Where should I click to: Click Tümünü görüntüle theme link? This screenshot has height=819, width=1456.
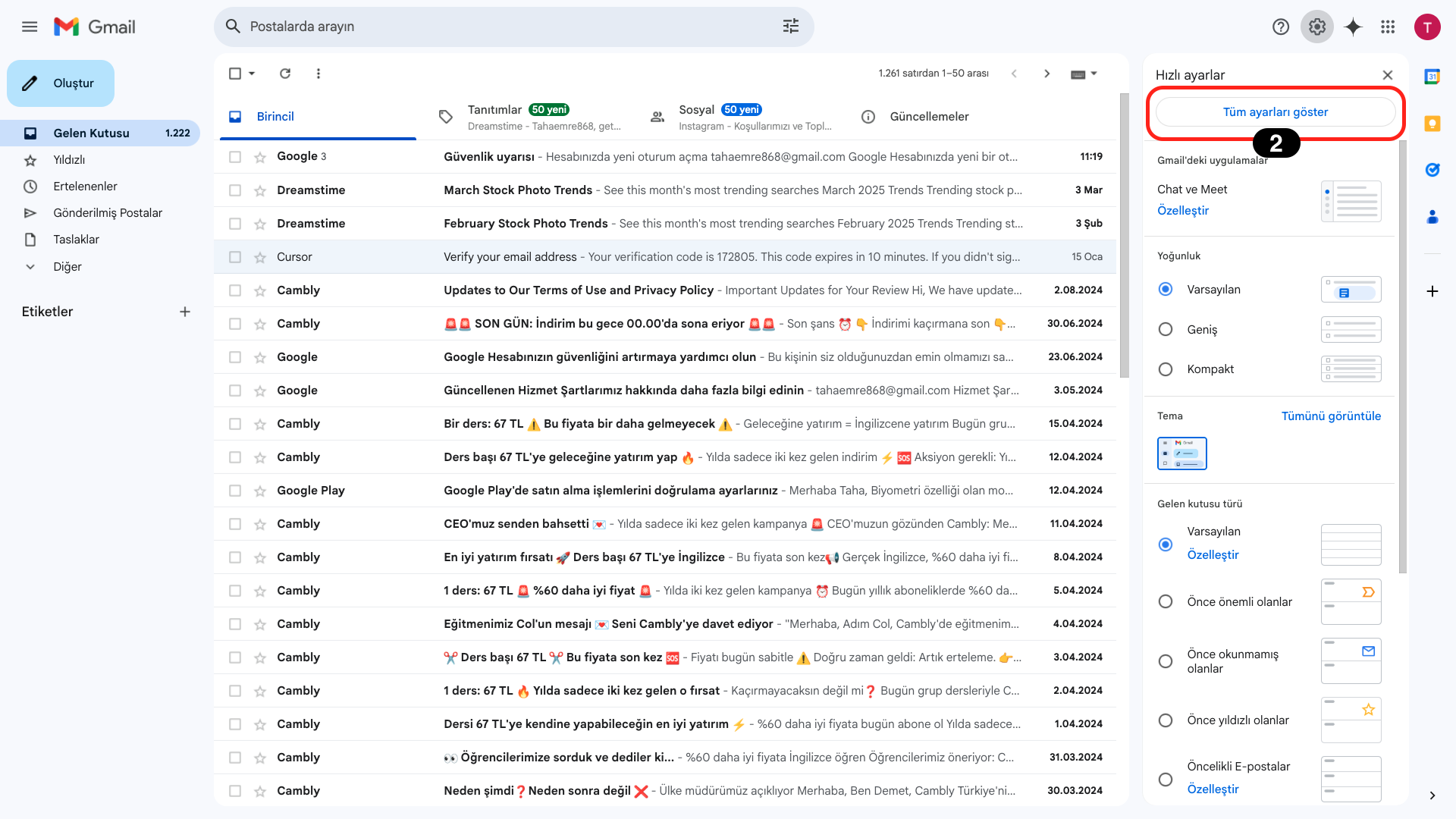1331,416
